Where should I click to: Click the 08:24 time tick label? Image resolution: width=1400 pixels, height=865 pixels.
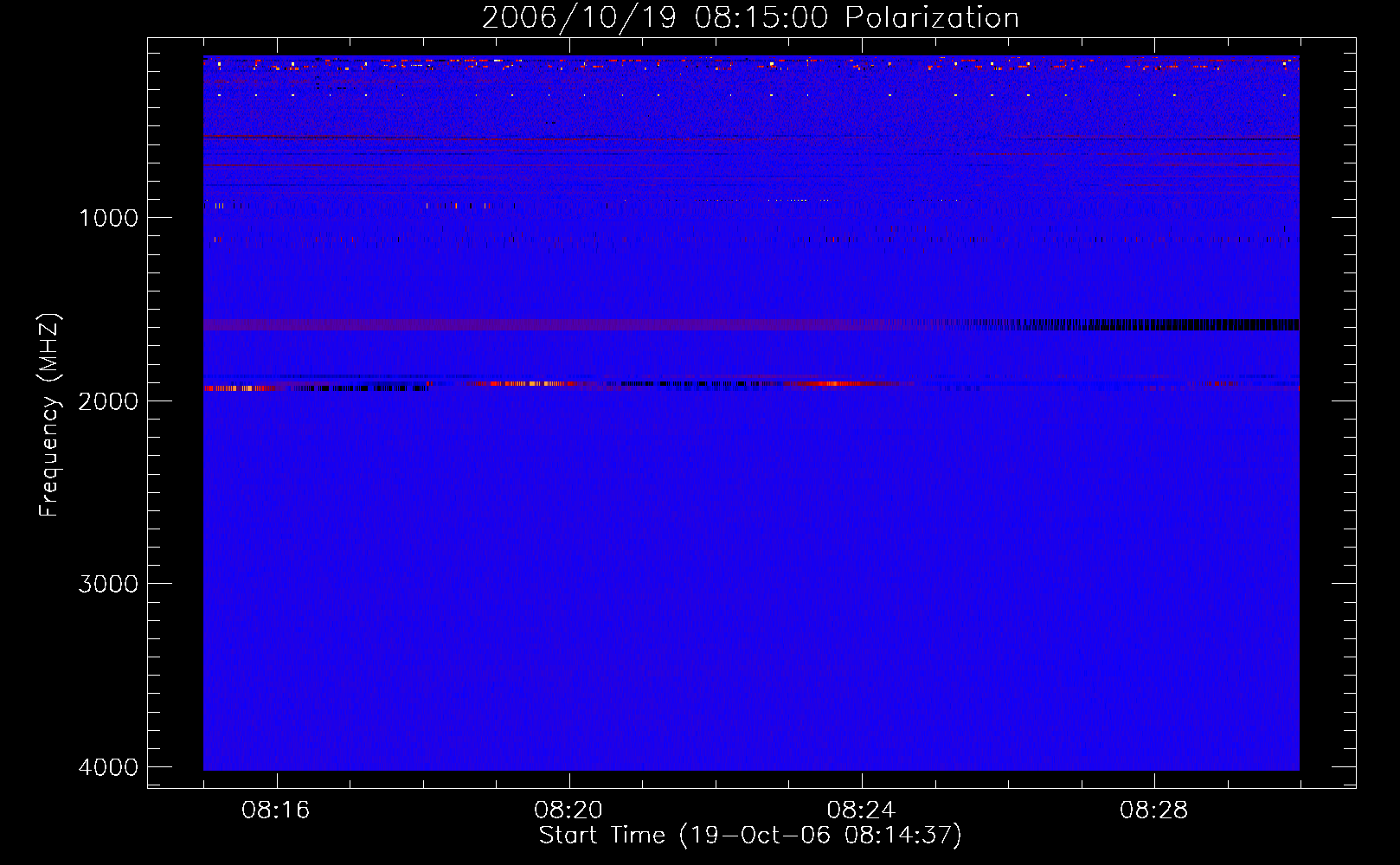click(861, 811)
